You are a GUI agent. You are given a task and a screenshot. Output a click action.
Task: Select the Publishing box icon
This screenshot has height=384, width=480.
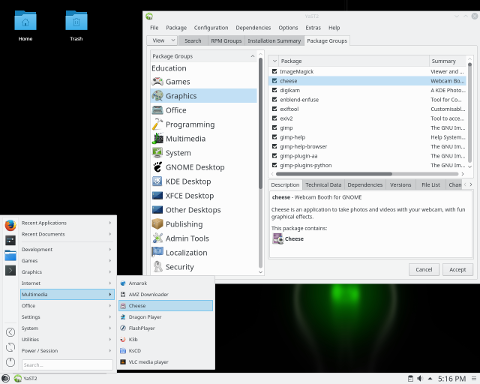157,224
